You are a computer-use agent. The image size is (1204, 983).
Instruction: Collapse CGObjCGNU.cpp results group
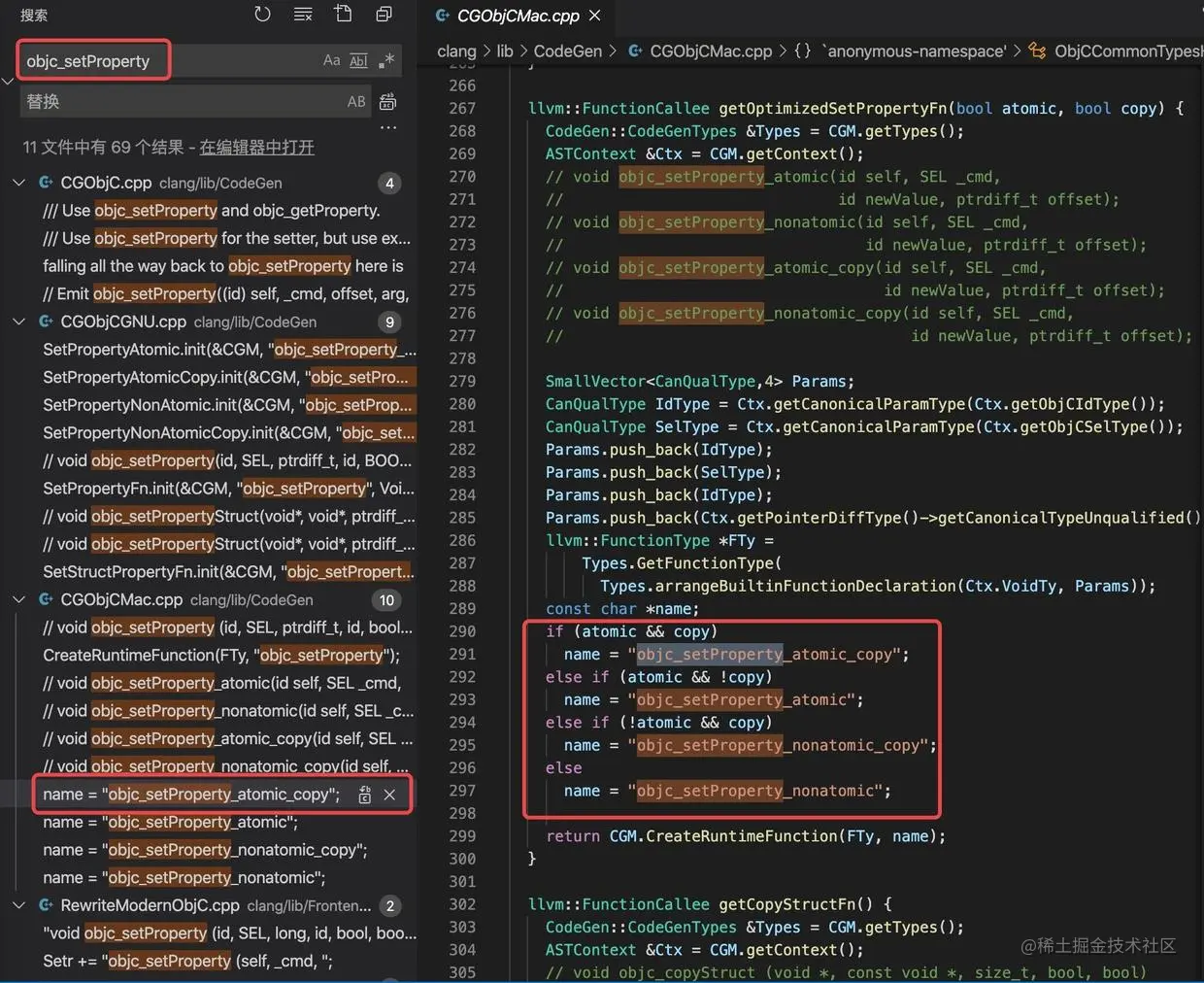(18, 322)
